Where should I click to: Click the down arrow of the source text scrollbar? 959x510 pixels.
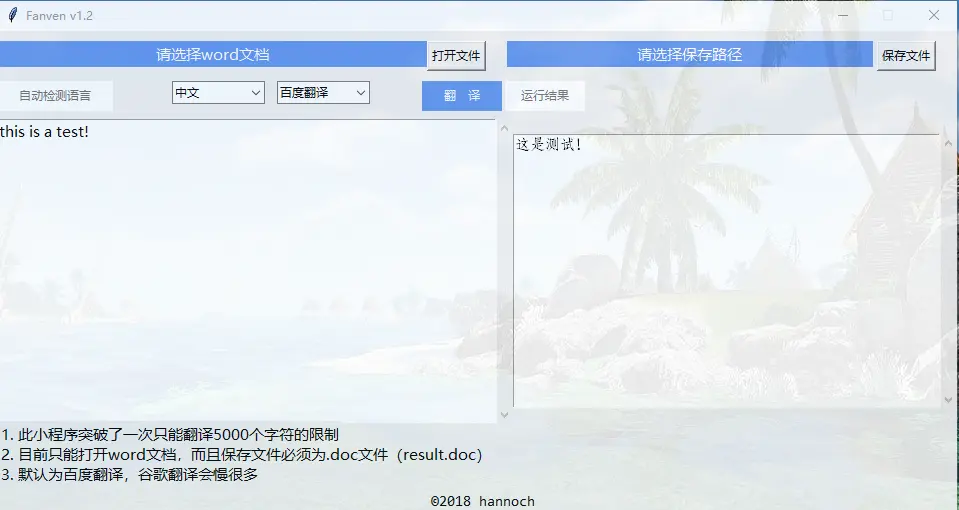pos(504,415)
